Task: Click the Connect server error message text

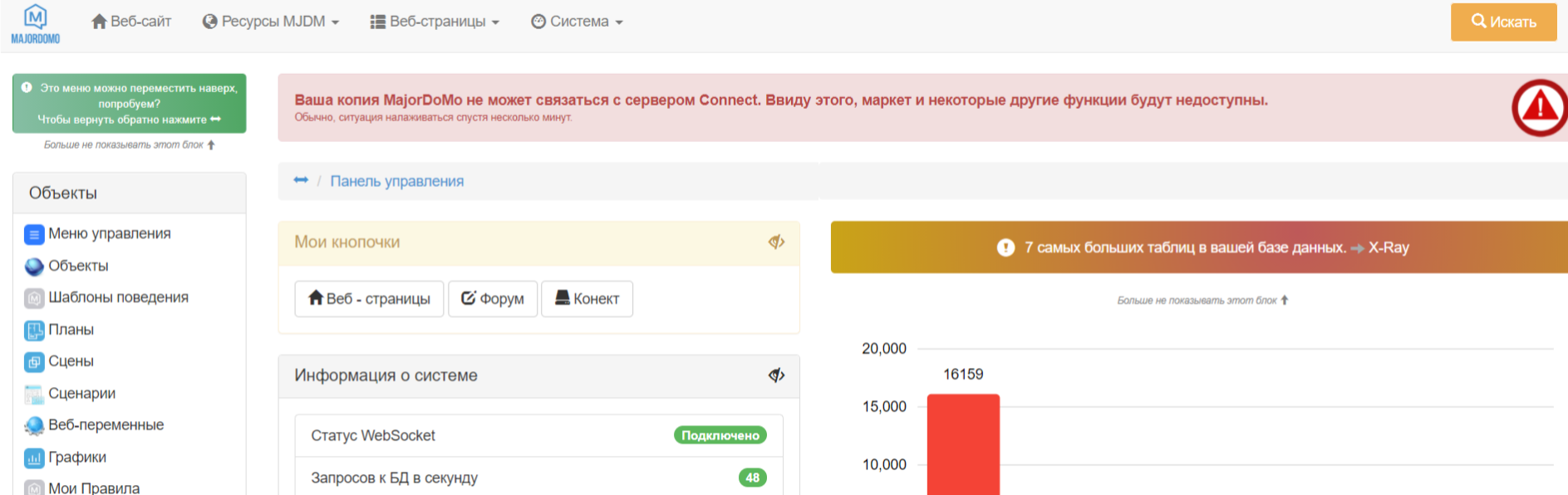Action: (x=781, y=100)
